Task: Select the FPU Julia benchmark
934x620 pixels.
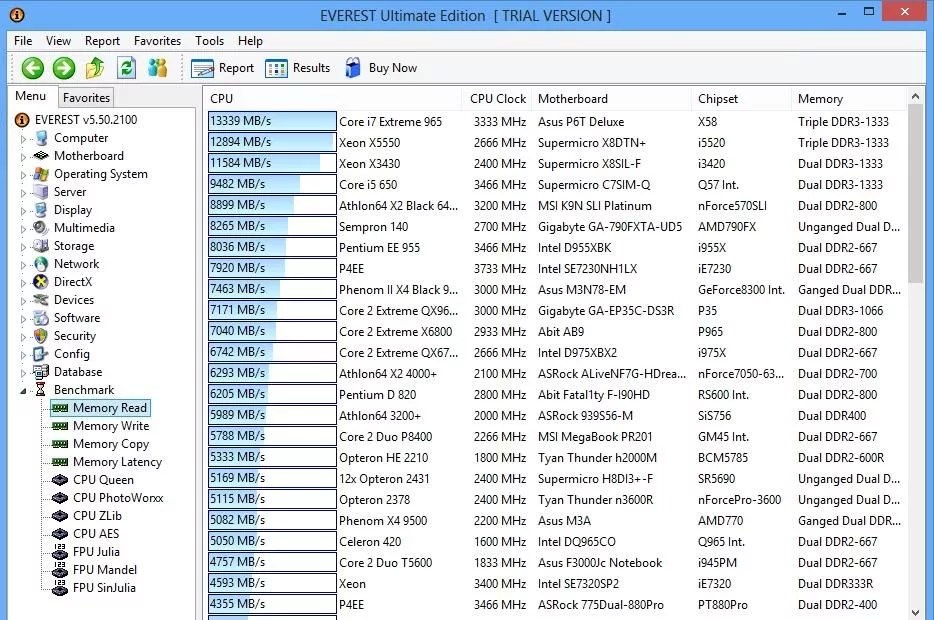Action: tap(96, 551)
